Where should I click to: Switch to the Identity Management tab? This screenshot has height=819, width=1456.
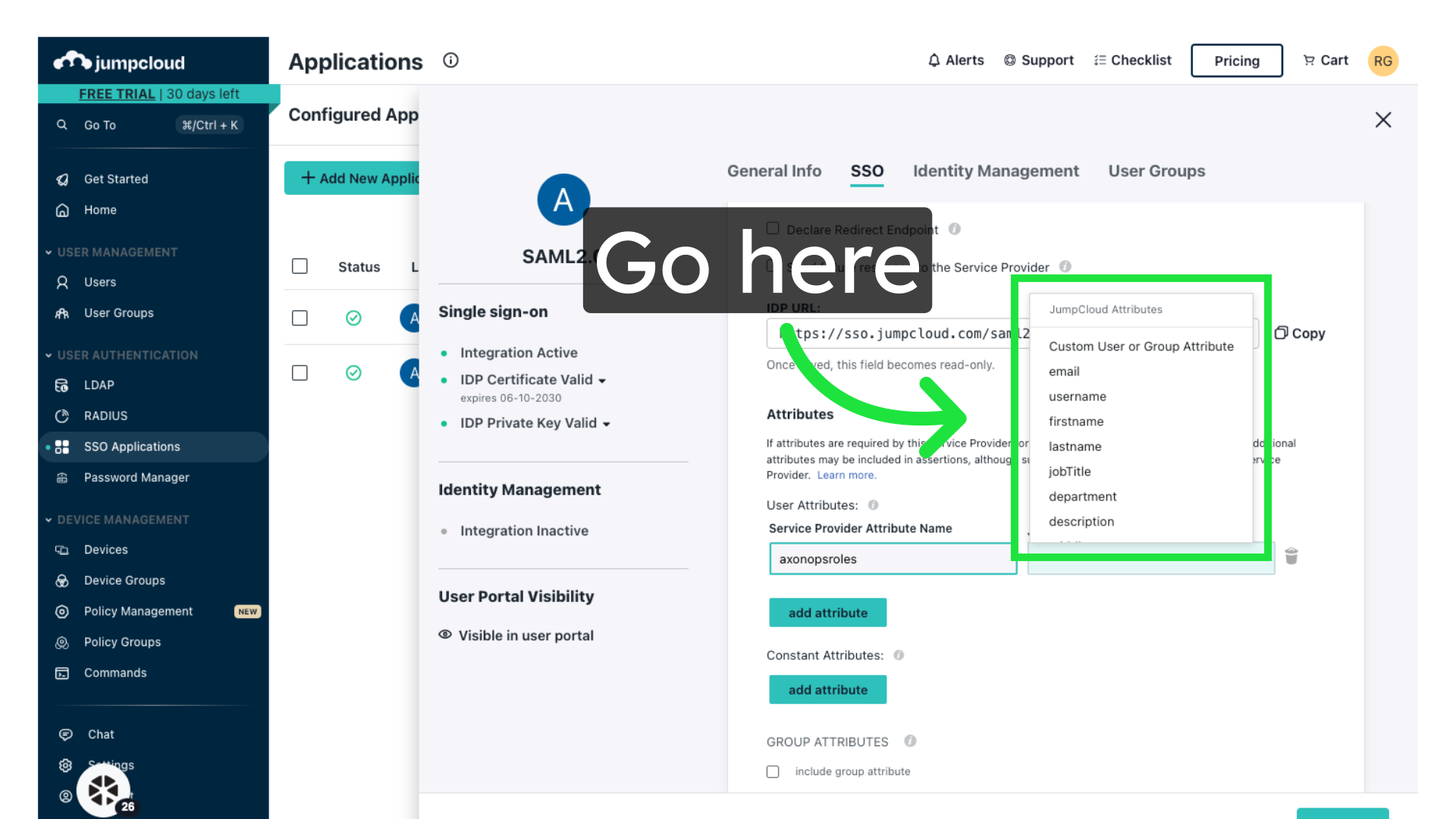coord(995,171)
